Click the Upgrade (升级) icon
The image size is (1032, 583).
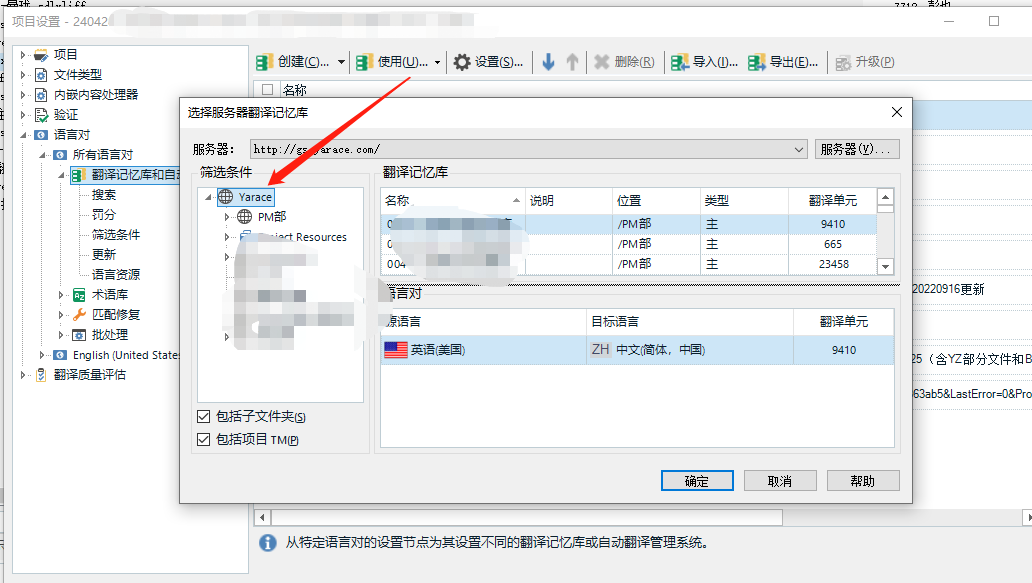843,63
